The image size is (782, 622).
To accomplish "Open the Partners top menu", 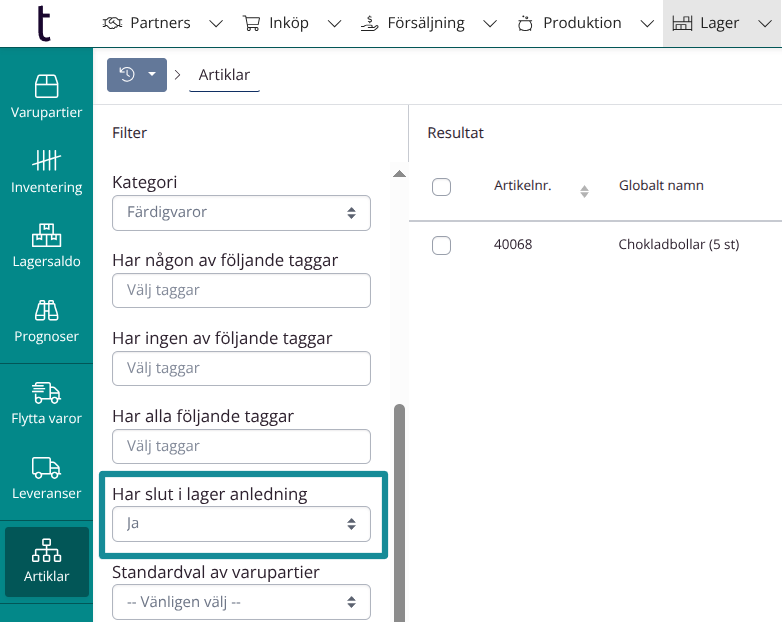I will 160,23.
